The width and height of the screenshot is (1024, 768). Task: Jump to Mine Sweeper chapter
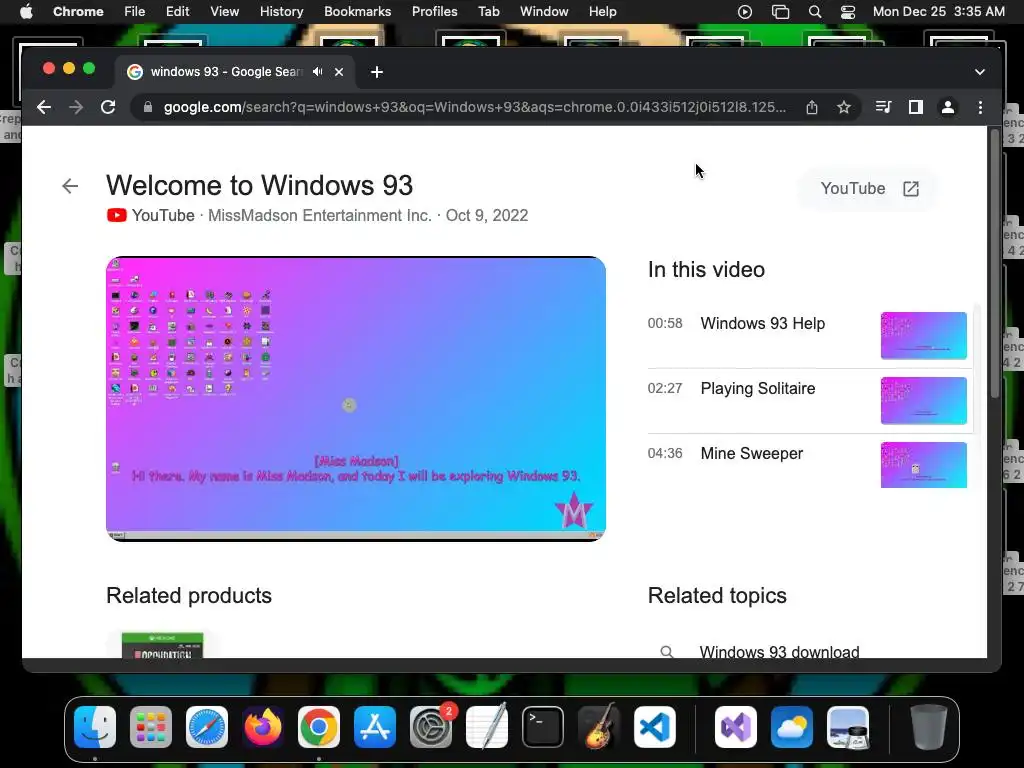[752, 453]
